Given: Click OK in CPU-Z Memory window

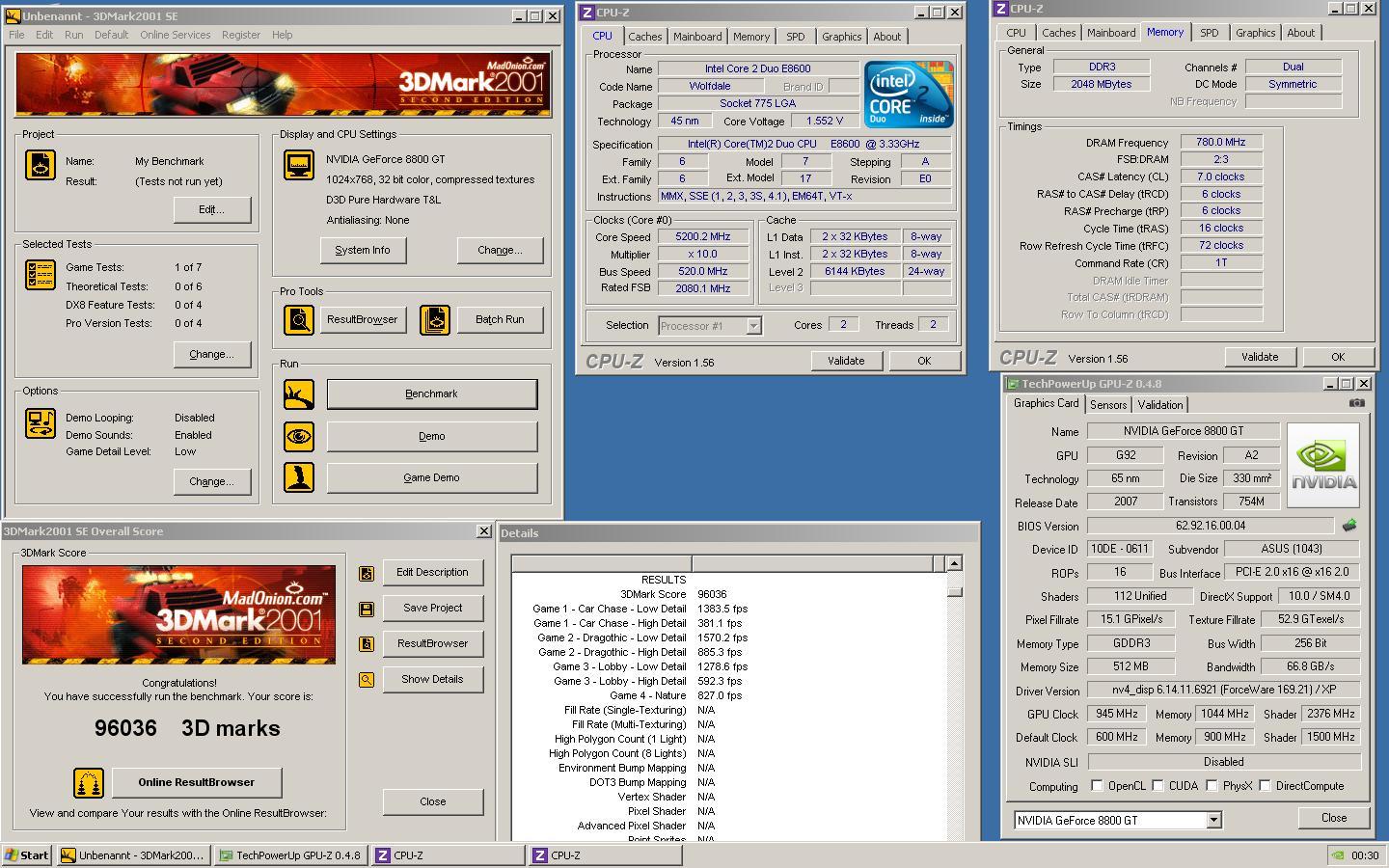Looking at the screenshot, I should (x=1337, y=357).
